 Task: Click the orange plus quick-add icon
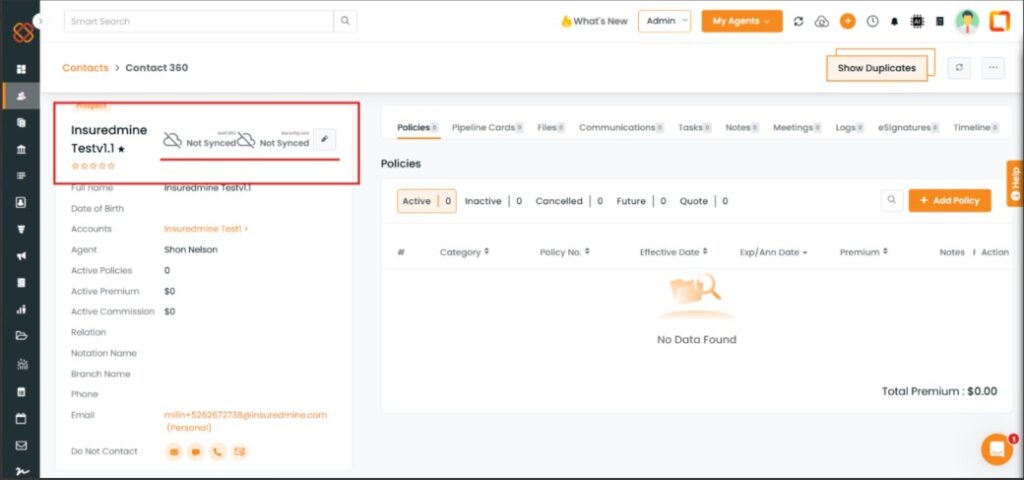pyautogui.click(x=847, y=21)
